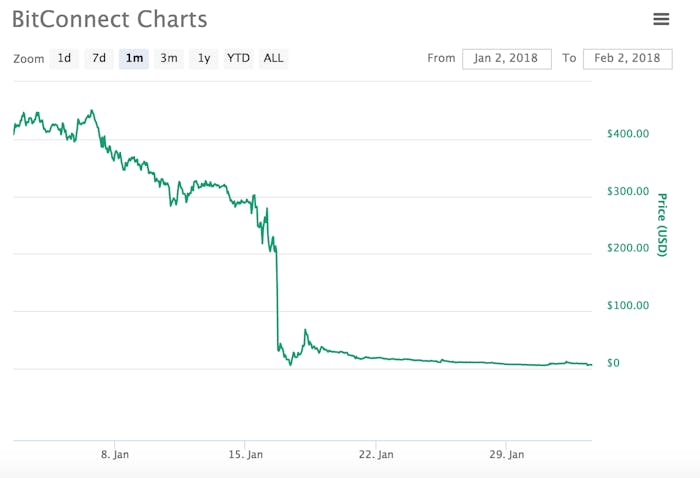Click the 15. Jan date marker
Viewport: 700px width, 478px height.
tap(246, 454)
